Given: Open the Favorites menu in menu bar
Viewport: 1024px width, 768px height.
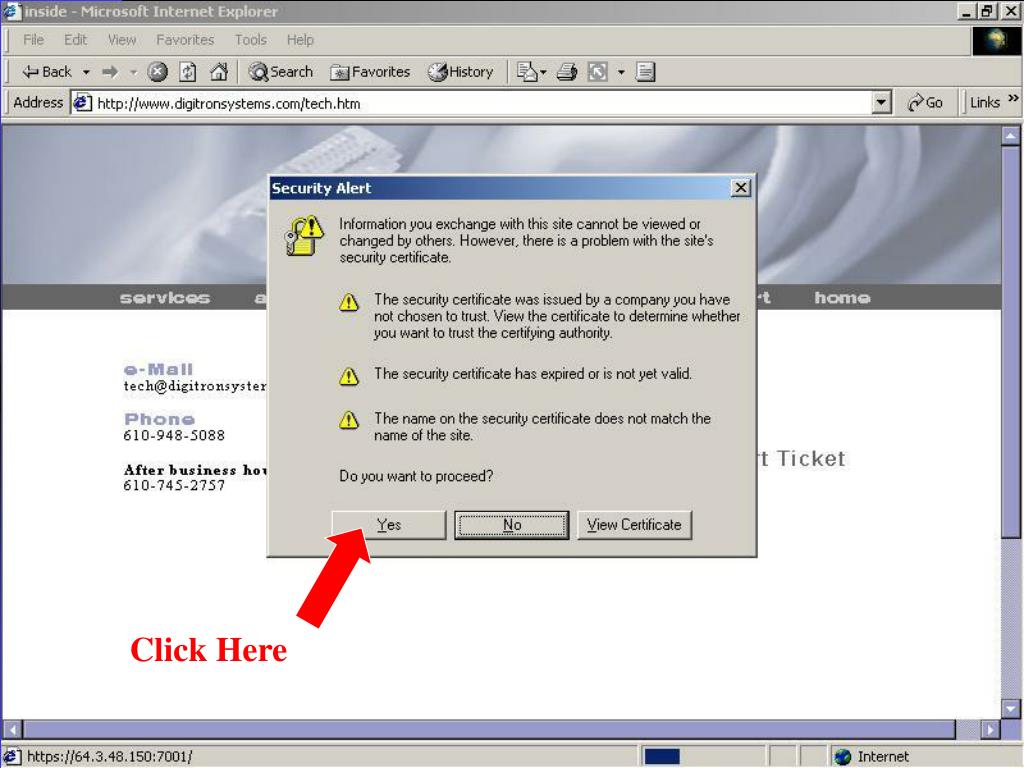Looking at the screenshot, I should point(185,40).
